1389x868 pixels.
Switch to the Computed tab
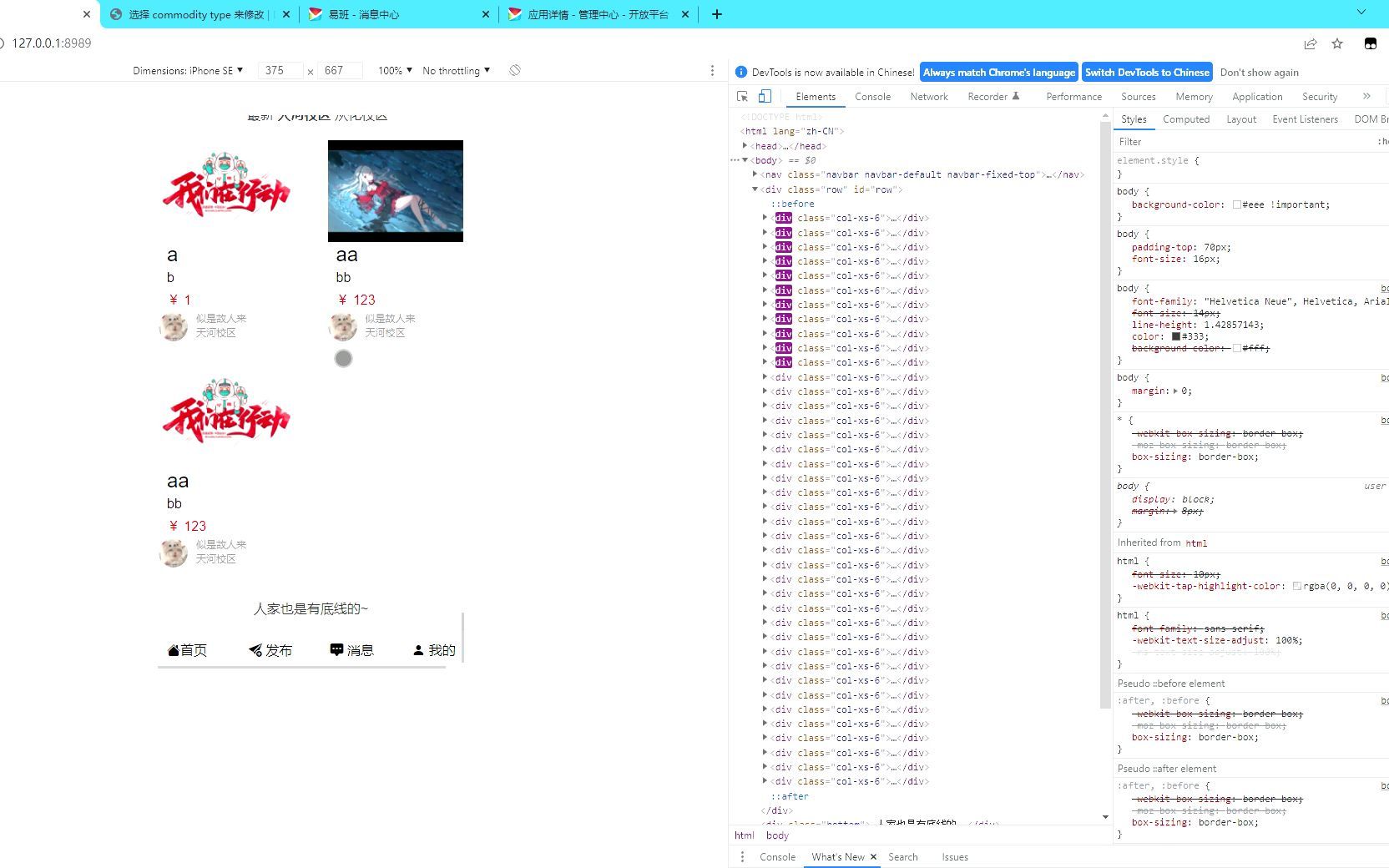1186,119
